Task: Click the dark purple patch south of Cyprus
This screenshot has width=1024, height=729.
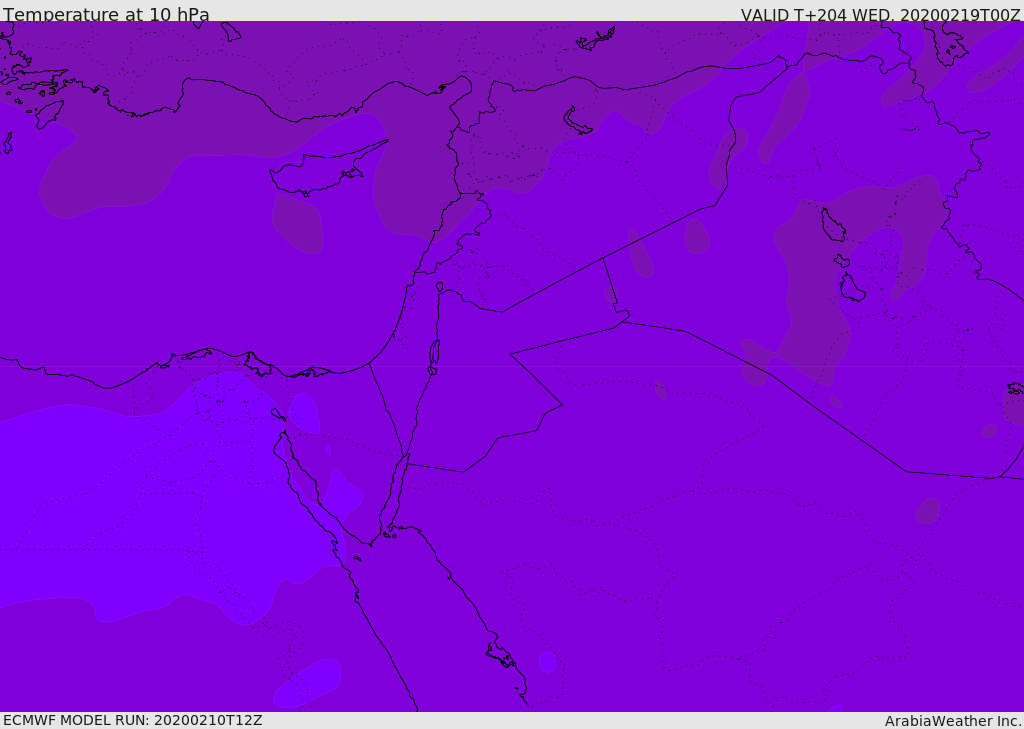Action: [x=298, y=225]
